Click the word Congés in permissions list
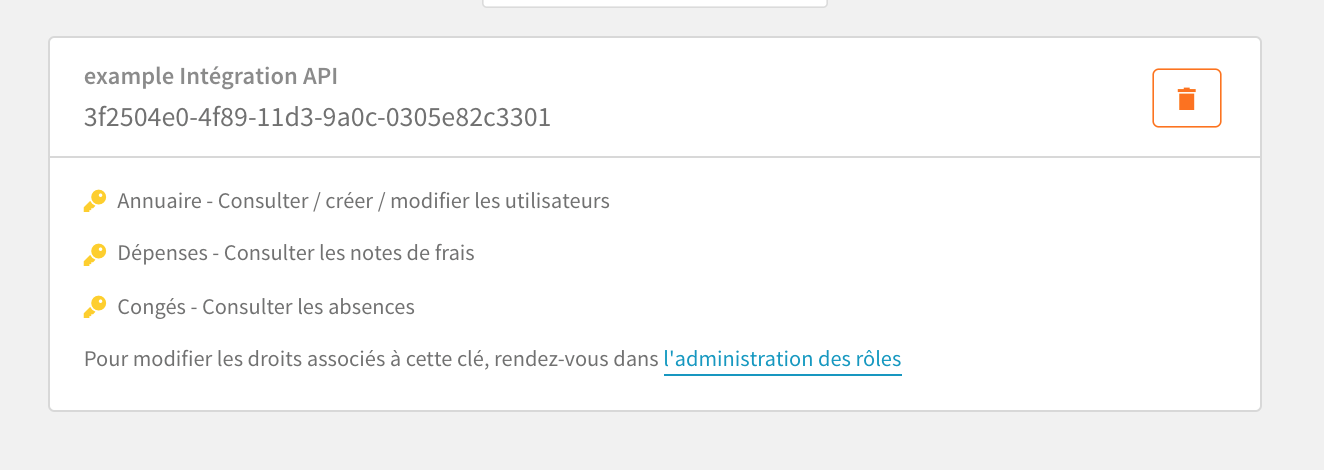This screenshot has width=1324, height=470. pos(151,307)
